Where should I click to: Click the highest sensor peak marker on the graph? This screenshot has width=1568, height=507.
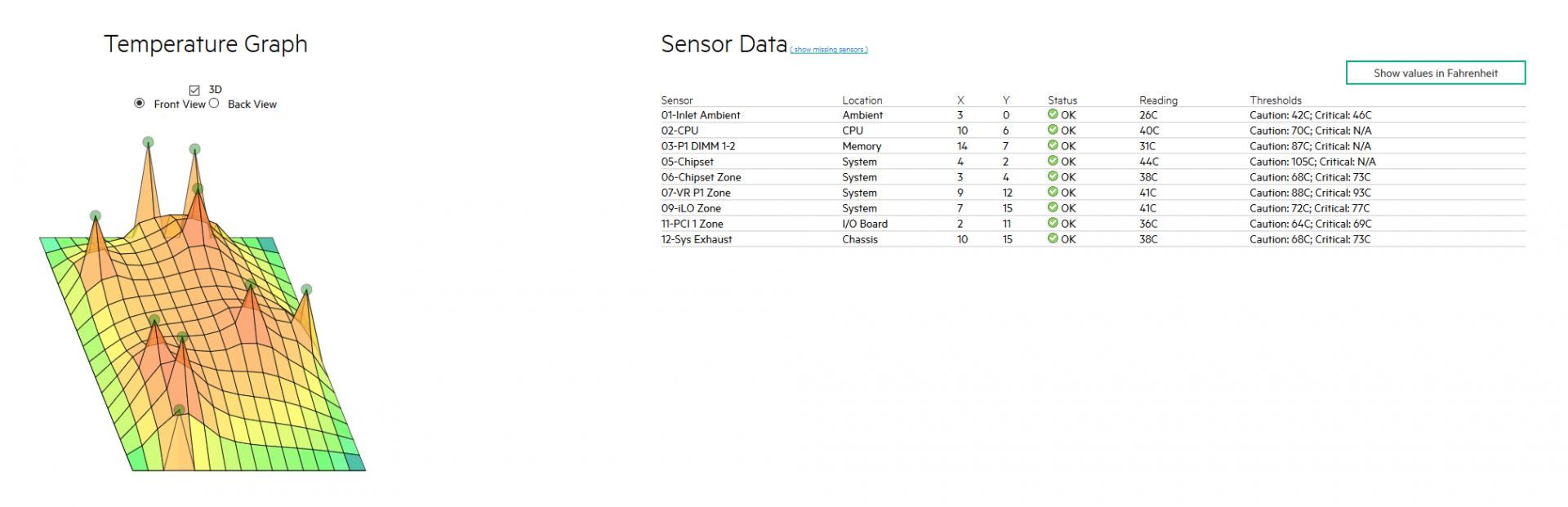point(148,142)
